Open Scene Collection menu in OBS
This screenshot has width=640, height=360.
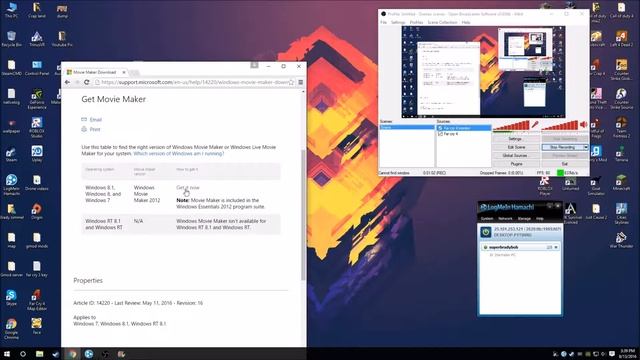(442, 22)
